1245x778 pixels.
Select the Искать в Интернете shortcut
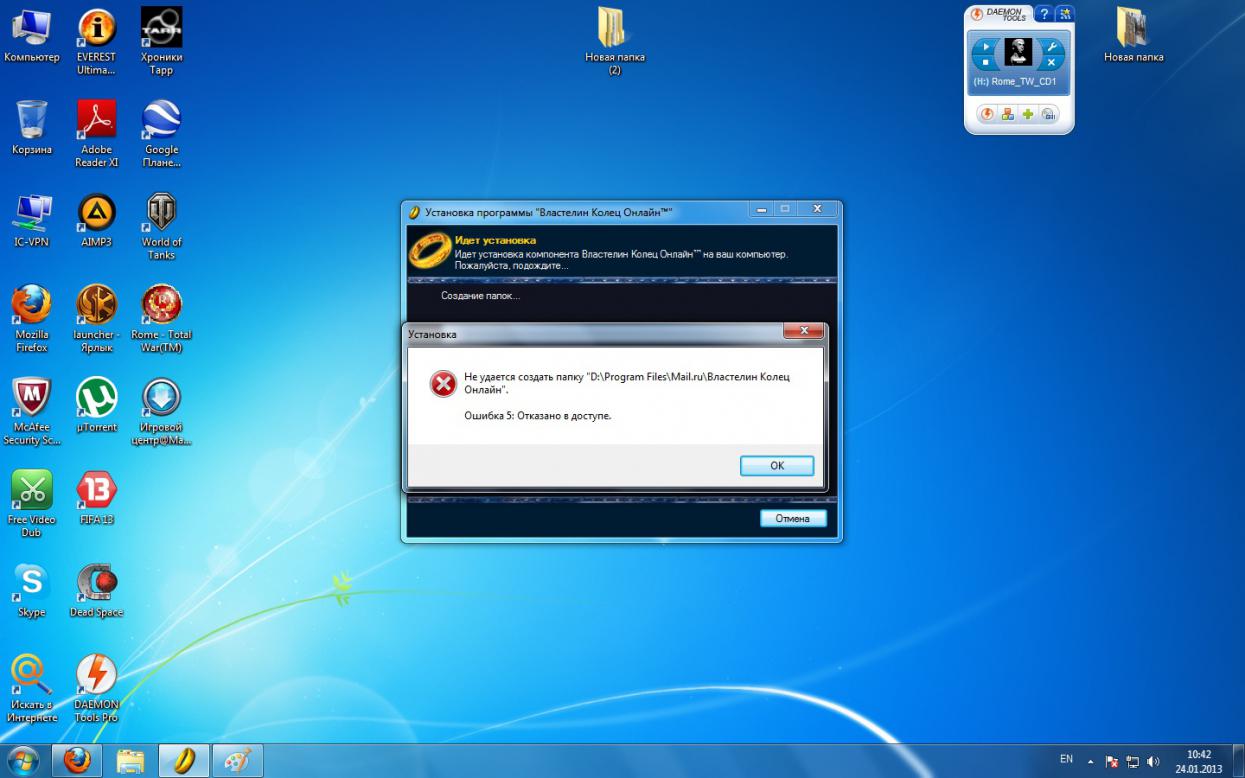tap(32, 689)
